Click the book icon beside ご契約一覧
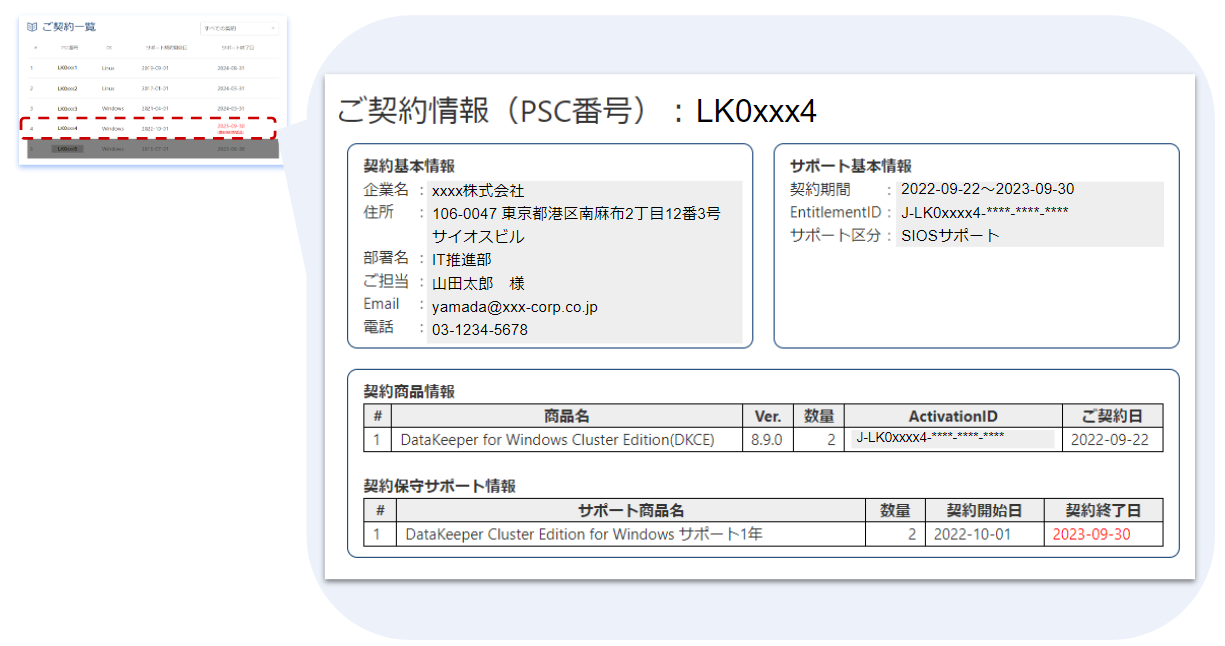 click(x=32, y=27)
